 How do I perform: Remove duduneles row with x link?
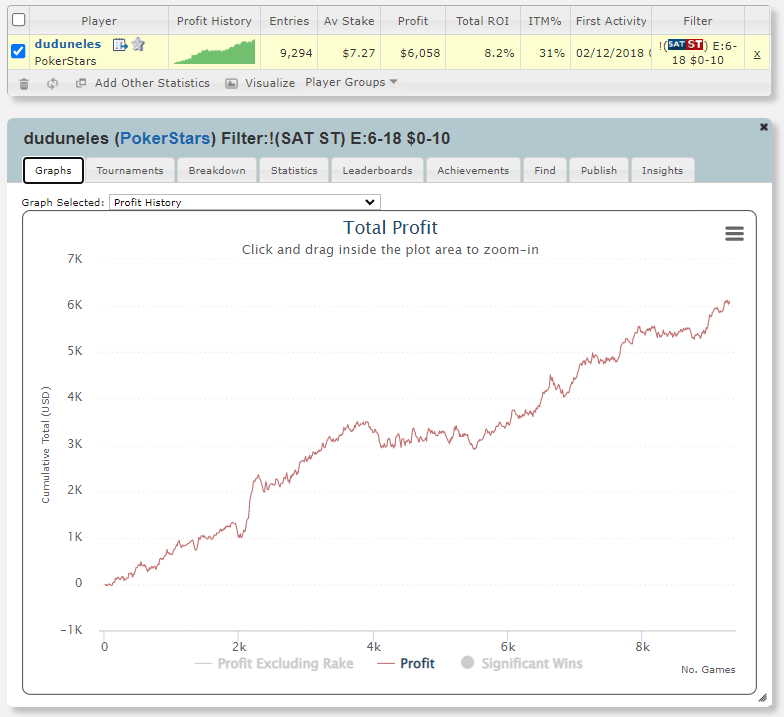tap(757, 54)
